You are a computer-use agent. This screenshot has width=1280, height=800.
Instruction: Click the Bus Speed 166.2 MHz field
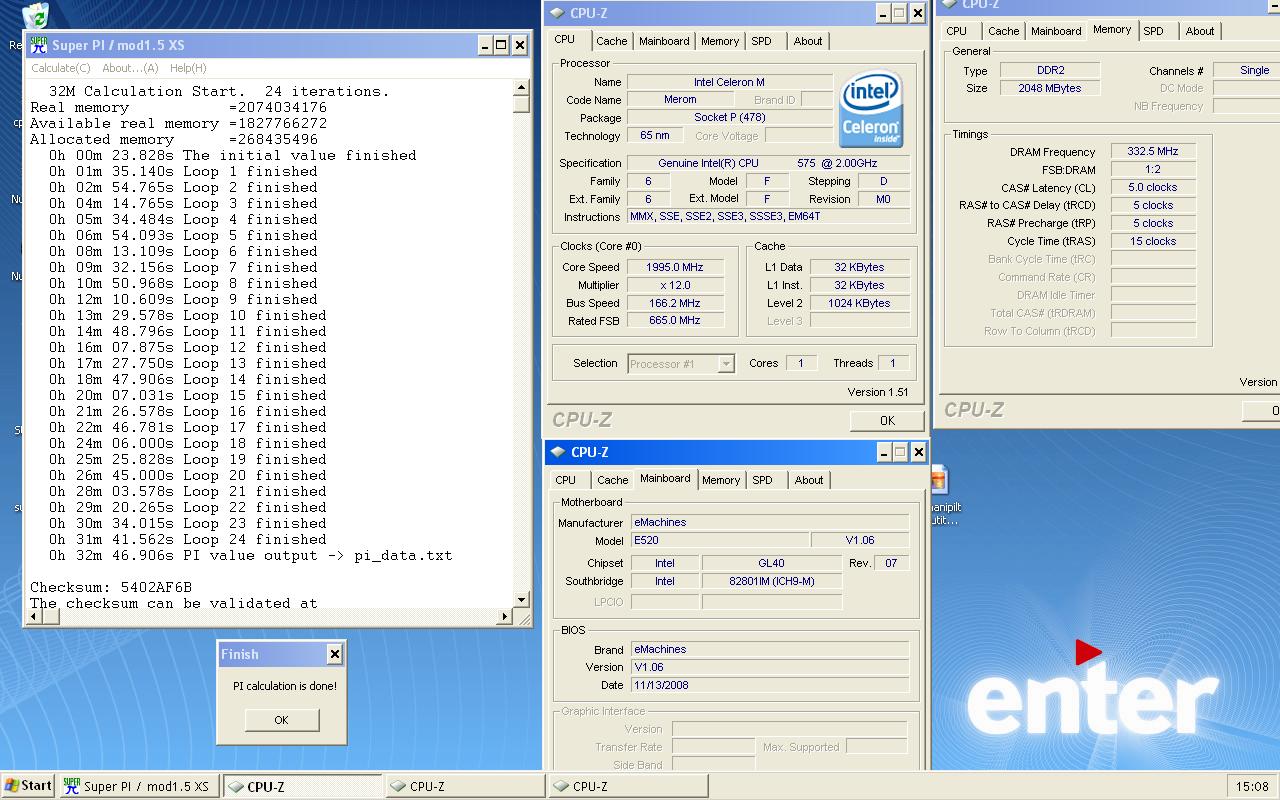(676, 303)
